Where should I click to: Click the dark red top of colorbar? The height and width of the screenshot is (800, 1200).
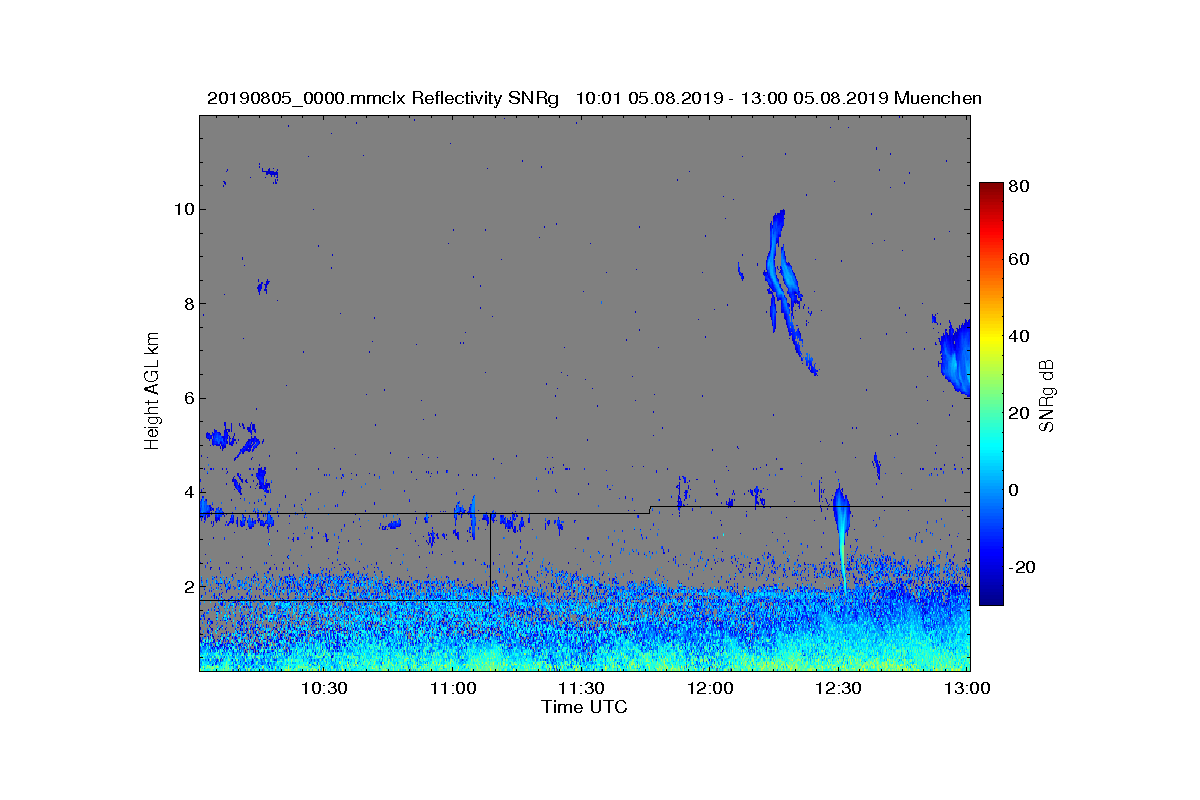click(x=991, y=190)
